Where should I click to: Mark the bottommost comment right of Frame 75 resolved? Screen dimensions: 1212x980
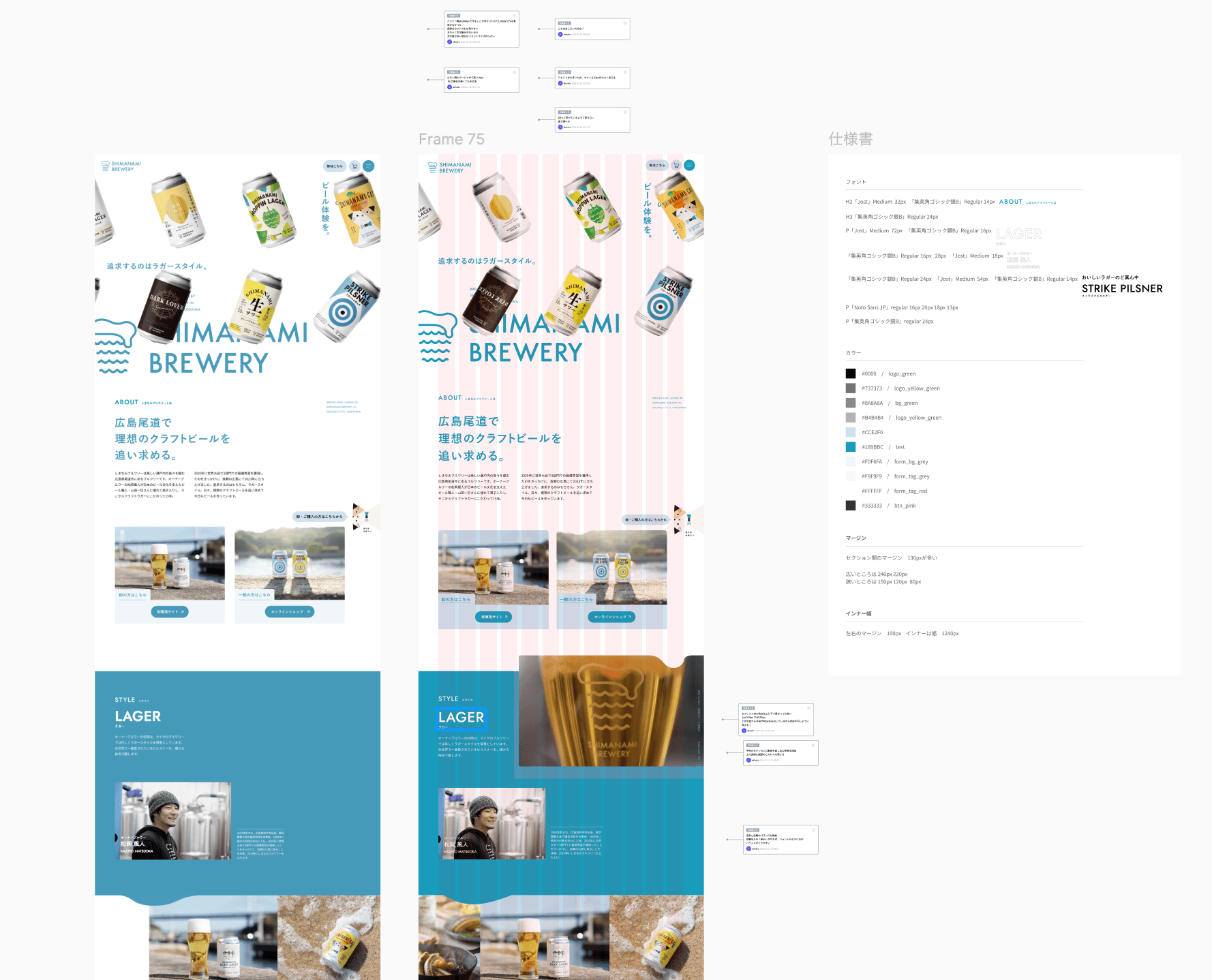click(x=813, y=830)
